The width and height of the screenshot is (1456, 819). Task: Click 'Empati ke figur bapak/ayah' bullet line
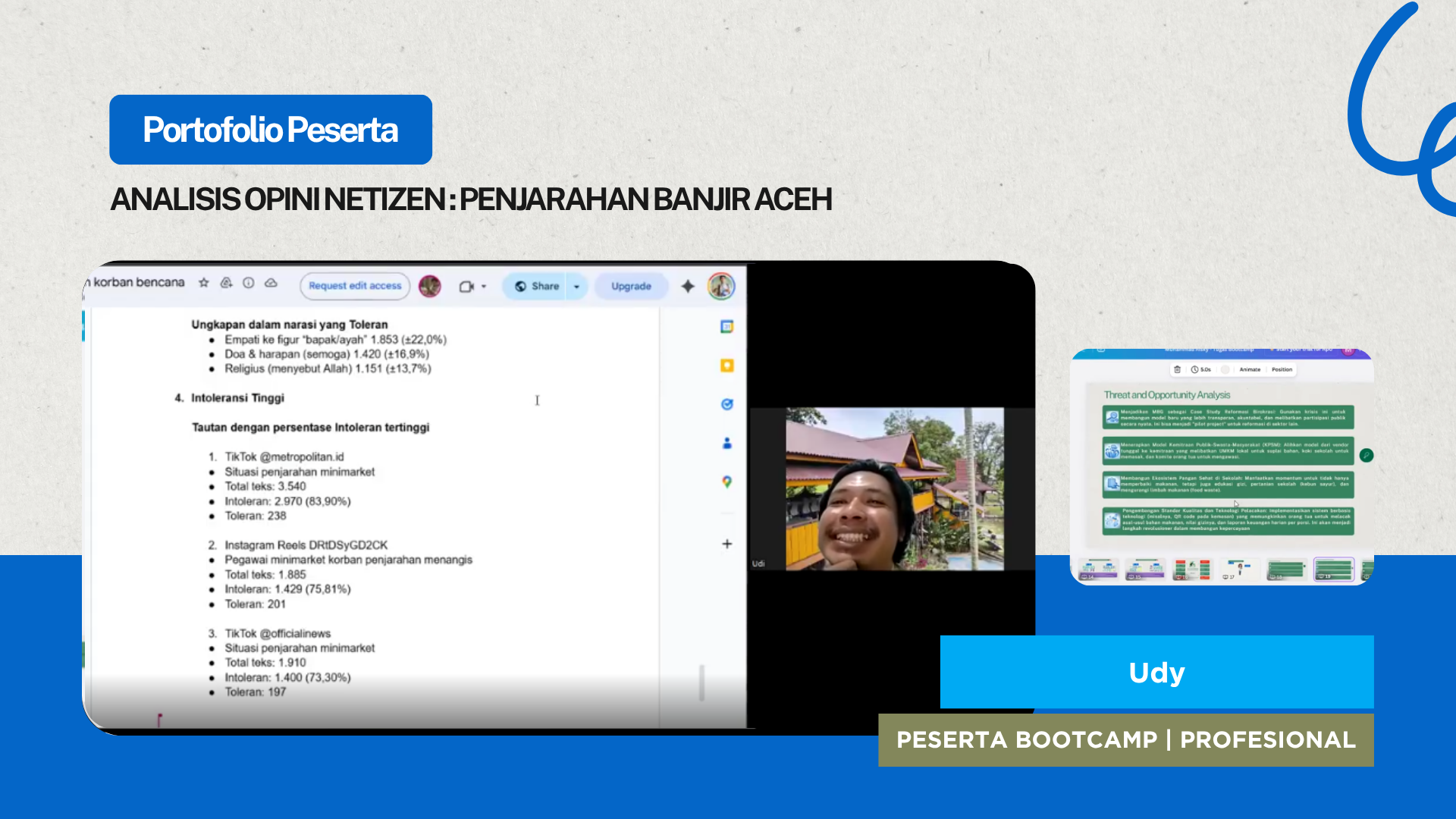pyautogui.click(x=335, y=340)
